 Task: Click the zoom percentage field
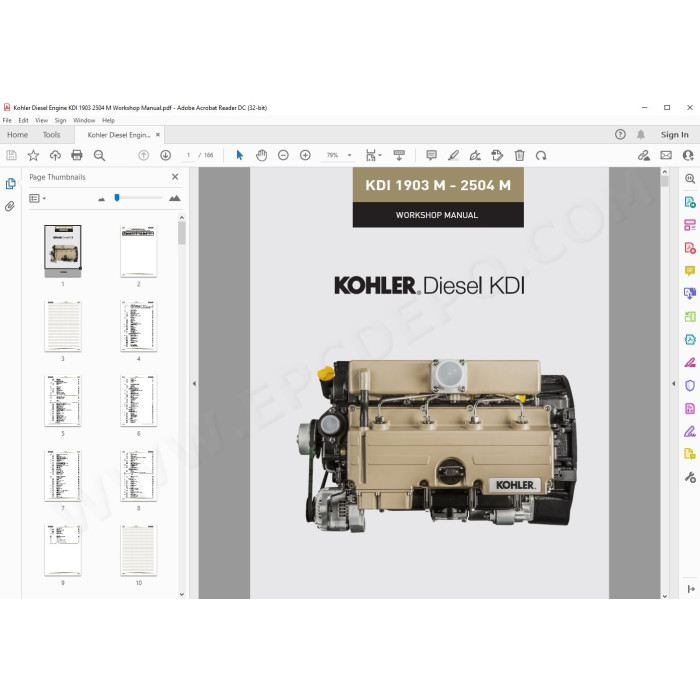332,155
